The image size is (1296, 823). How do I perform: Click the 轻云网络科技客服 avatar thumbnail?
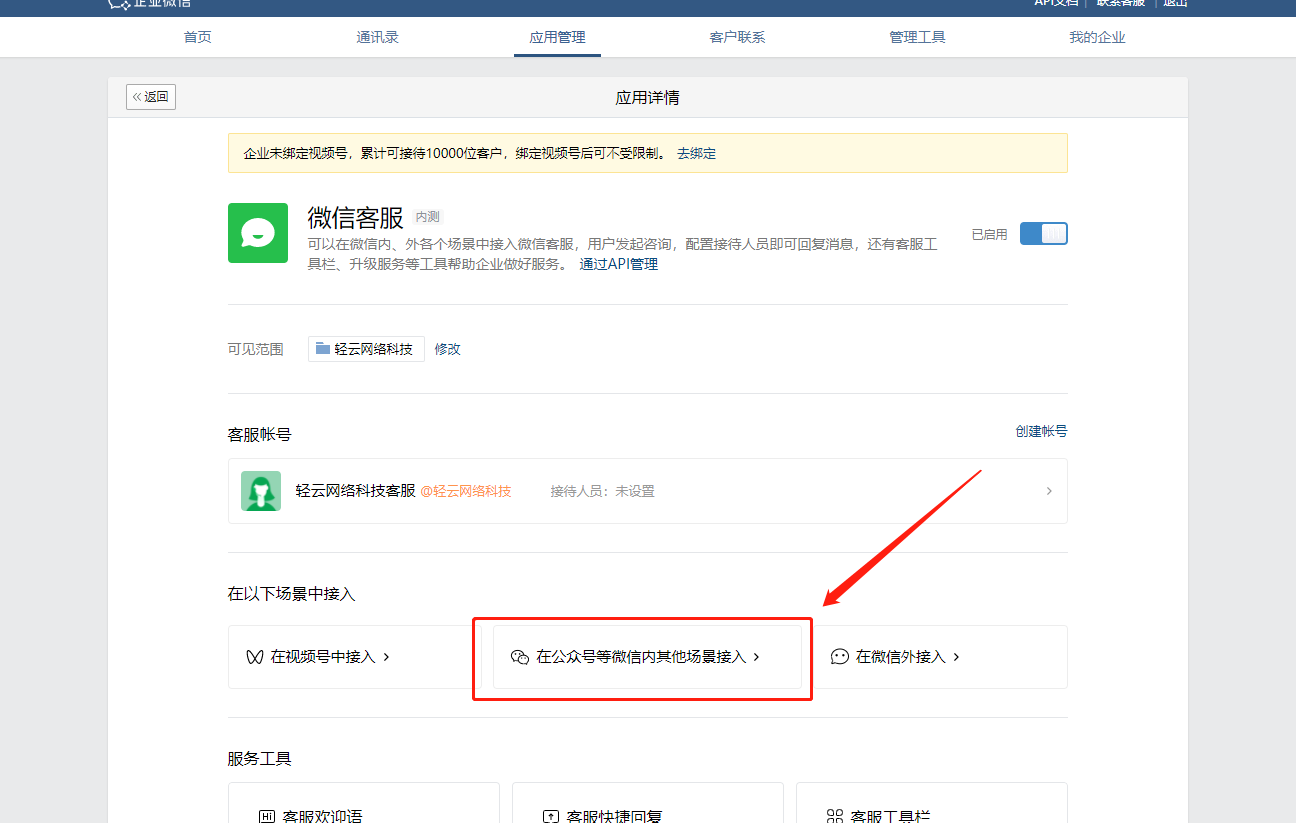pos(261,491)
